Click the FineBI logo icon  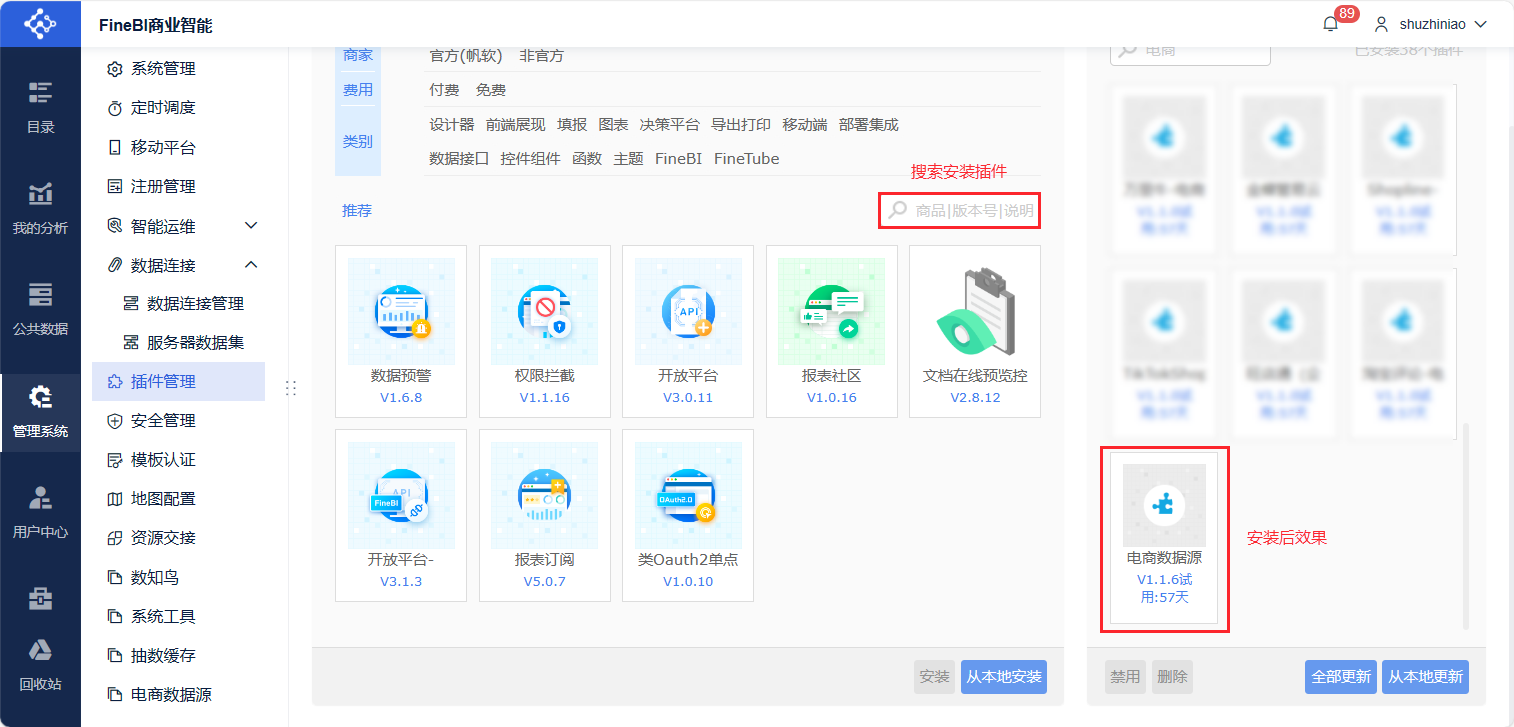click(x=40, y=23)
